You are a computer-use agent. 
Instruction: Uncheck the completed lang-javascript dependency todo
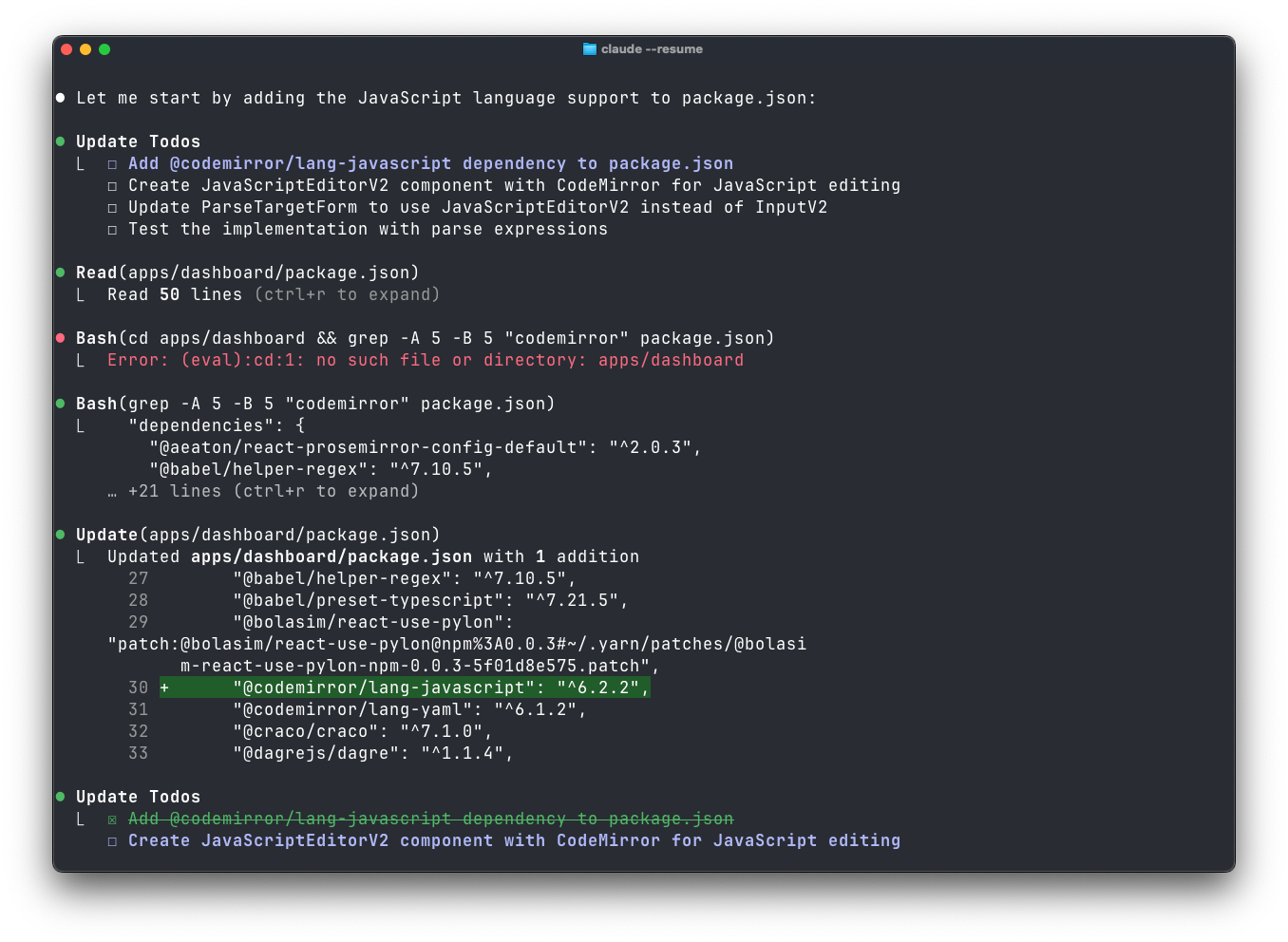tap(111, 818)
